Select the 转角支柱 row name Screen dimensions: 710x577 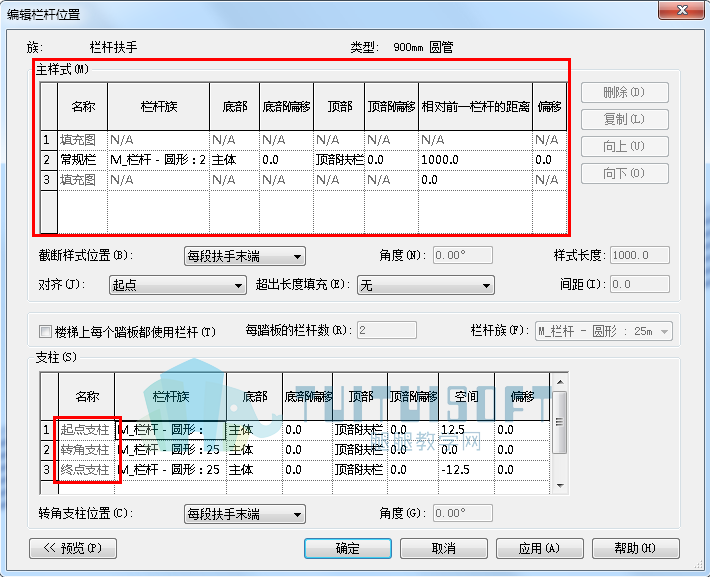86,450
